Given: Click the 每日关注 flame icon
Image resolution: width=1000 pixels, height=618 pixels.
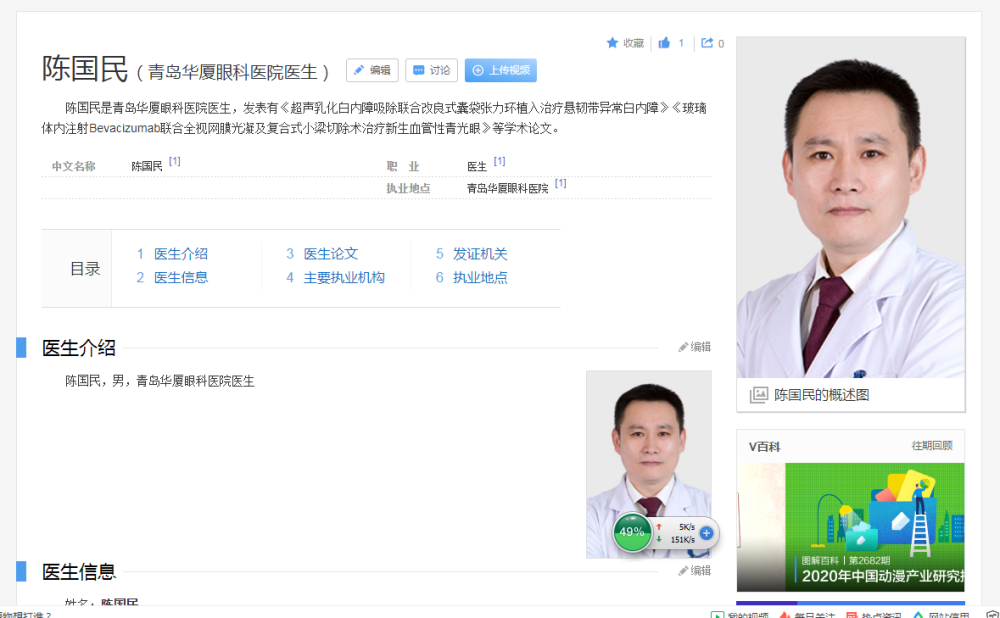Looking at the screenshot, I should (784, 613).
